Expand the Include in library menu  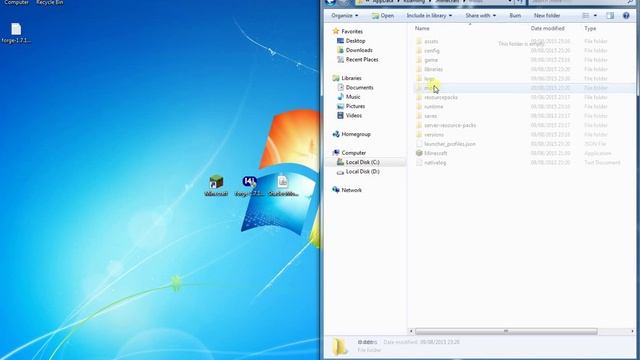click(x=429, y=16)
